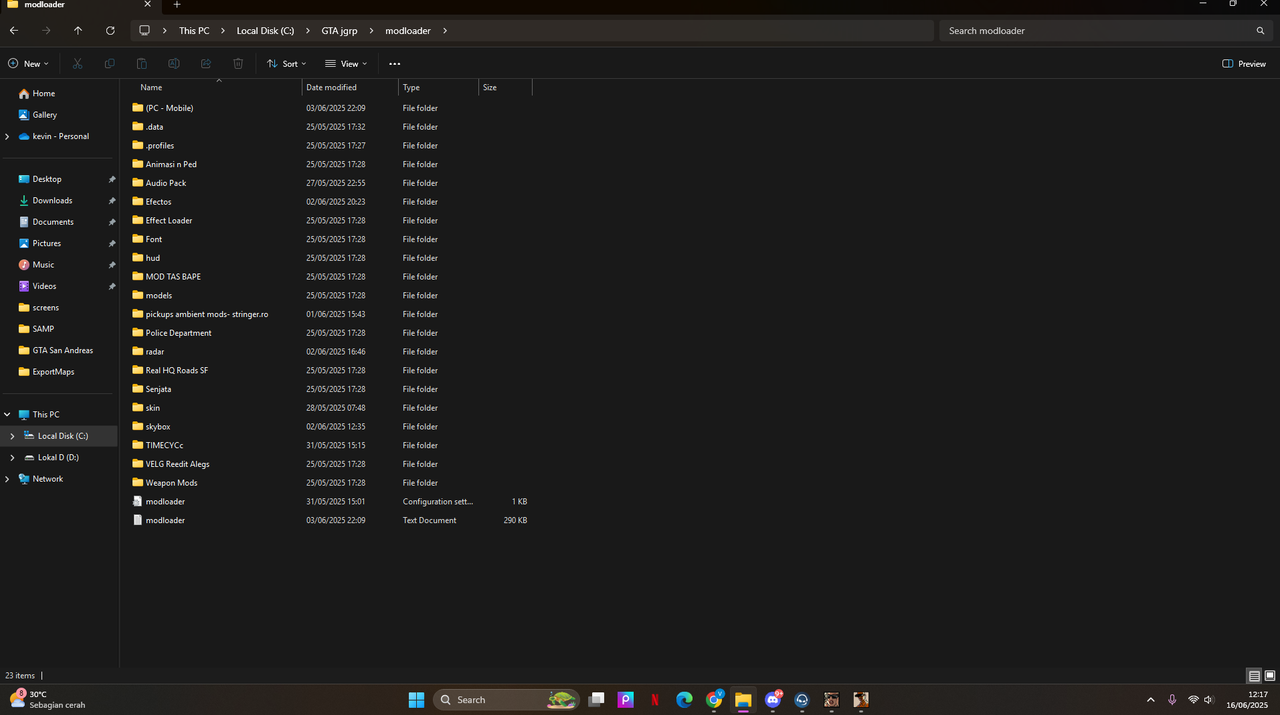Viewport: 1280px width, 715px height.
Task: Click the Delete trash can icon
Action: click(238, 64)
